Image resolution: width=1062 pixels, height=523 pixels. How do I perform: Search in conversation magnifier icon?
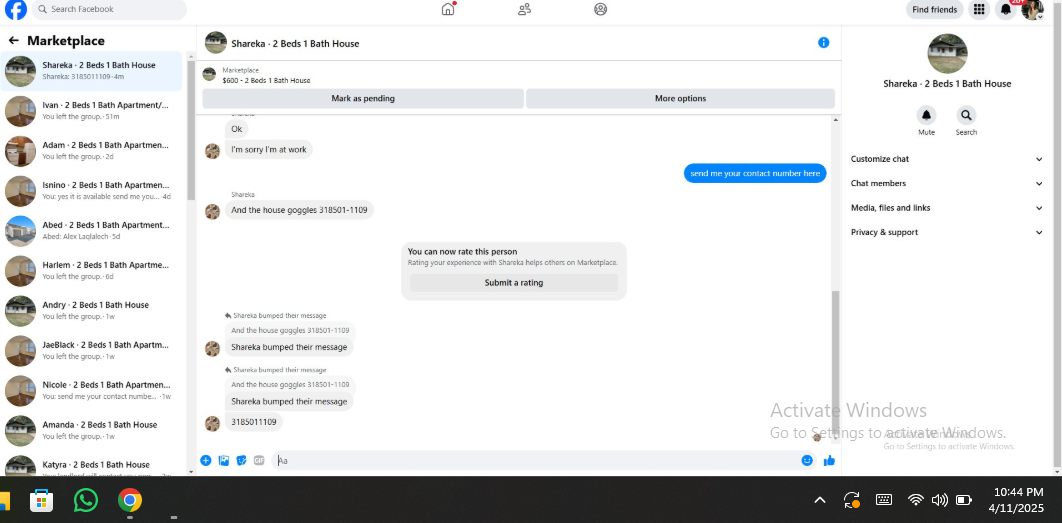pos(966,114)
